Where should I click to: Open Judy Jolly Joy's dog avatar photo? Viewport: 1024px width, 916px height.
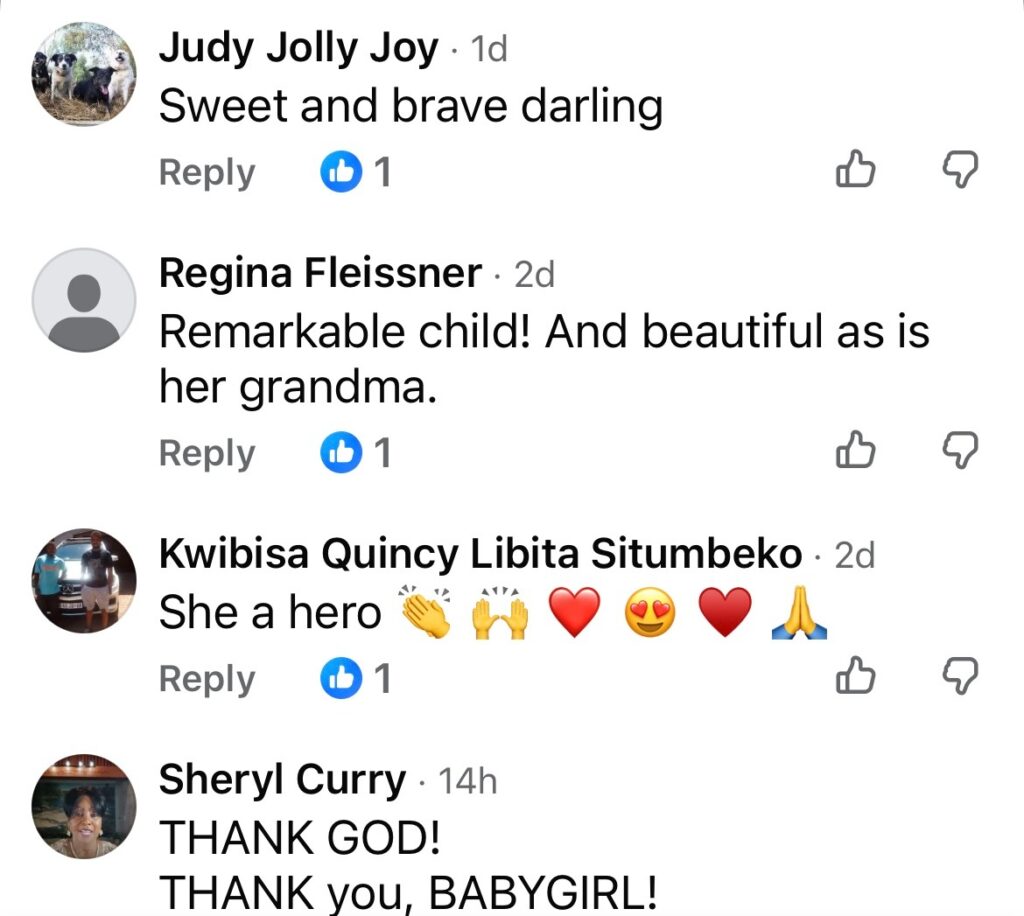84,74
